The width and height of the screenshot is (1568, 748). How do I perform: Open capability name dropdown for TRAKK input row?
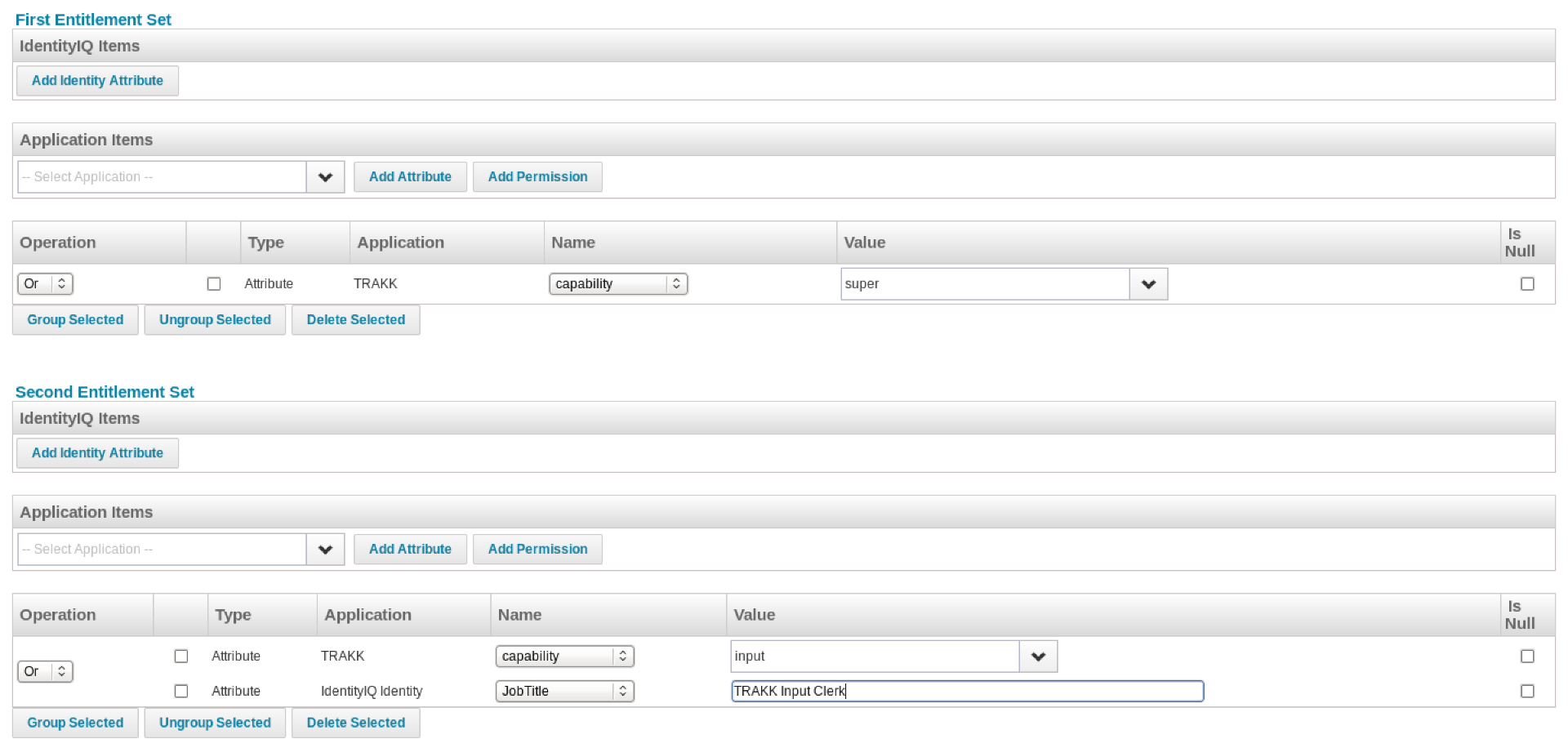pos(564,657)
